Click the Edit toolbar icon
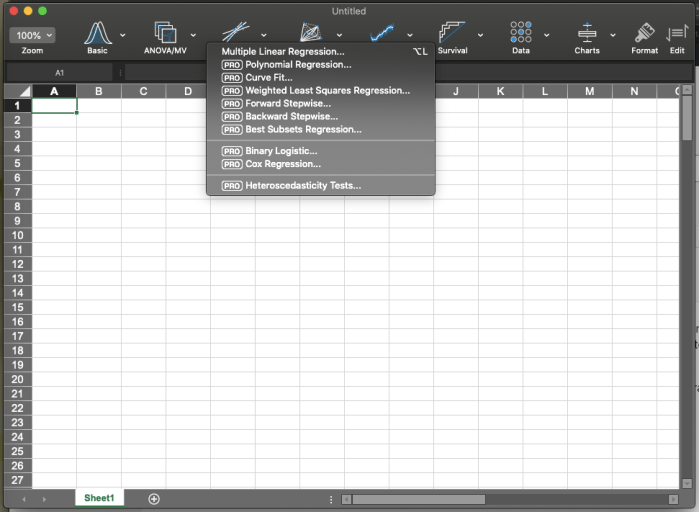This screenshot has width=699, height=512. coord(677,34)
